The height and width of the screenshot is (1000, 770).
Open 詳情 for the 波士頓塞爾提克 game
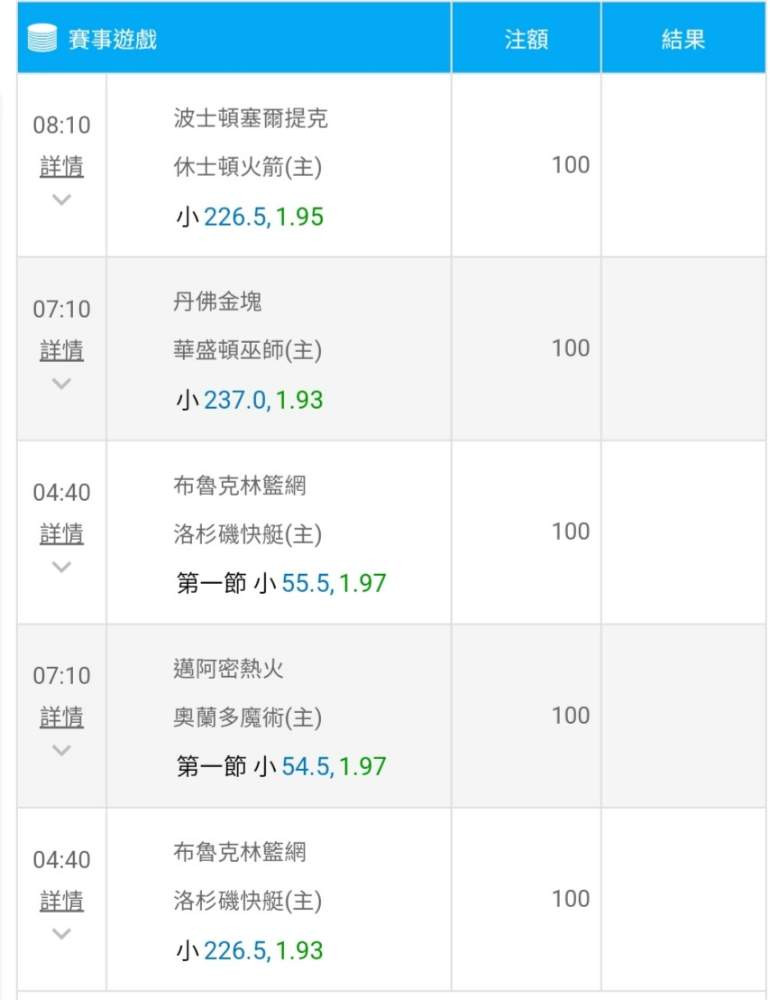pyautogui.click(x=61, y=166)
